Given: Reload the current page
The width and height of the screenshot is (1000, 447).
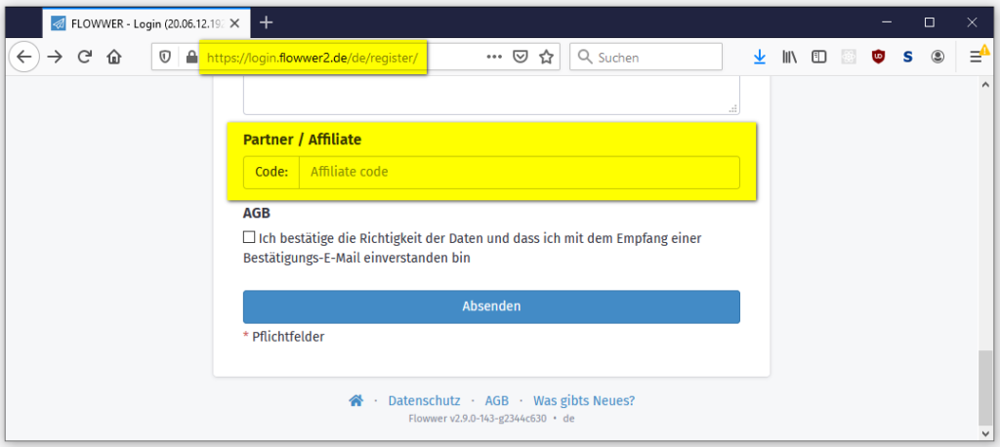Looking at the screenshot, I should (x=85, y=57).
